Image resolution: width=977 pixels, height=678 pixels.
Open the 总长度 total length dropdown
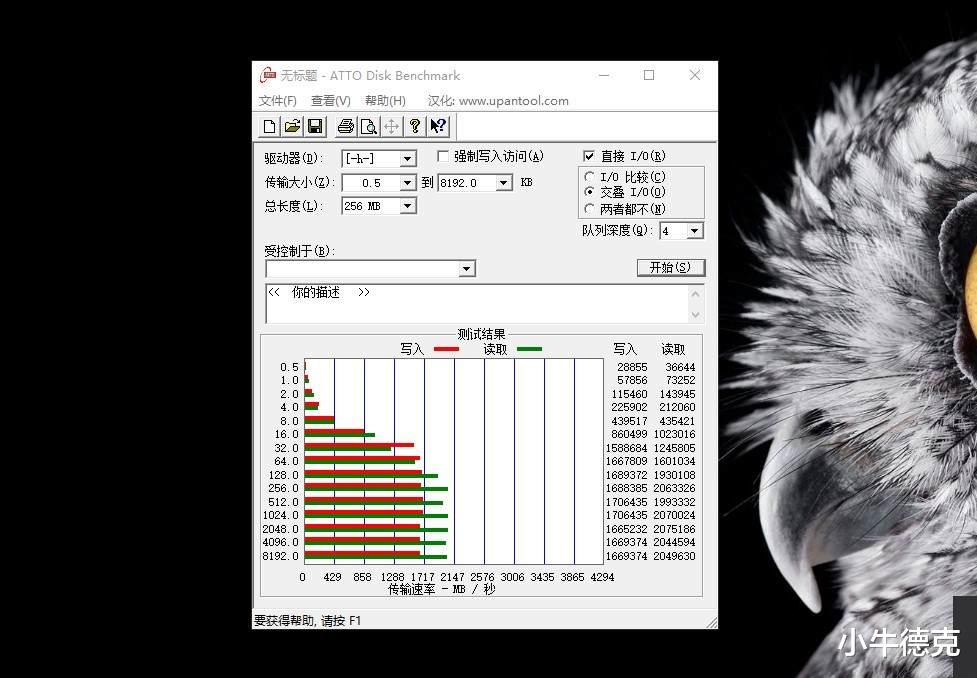click(406, 205)
